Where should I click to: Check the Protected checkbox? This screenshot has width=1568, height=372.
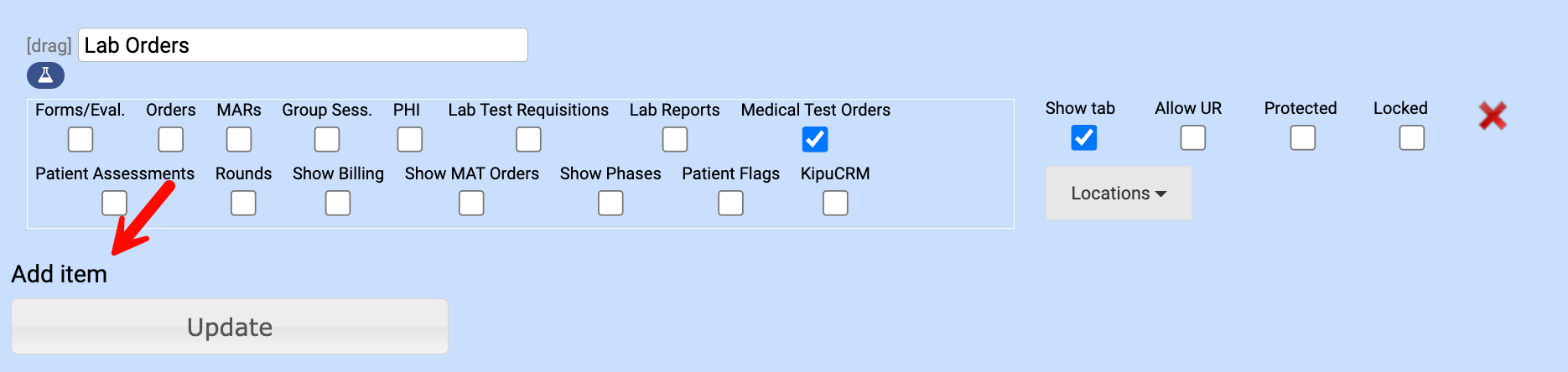1302,137
